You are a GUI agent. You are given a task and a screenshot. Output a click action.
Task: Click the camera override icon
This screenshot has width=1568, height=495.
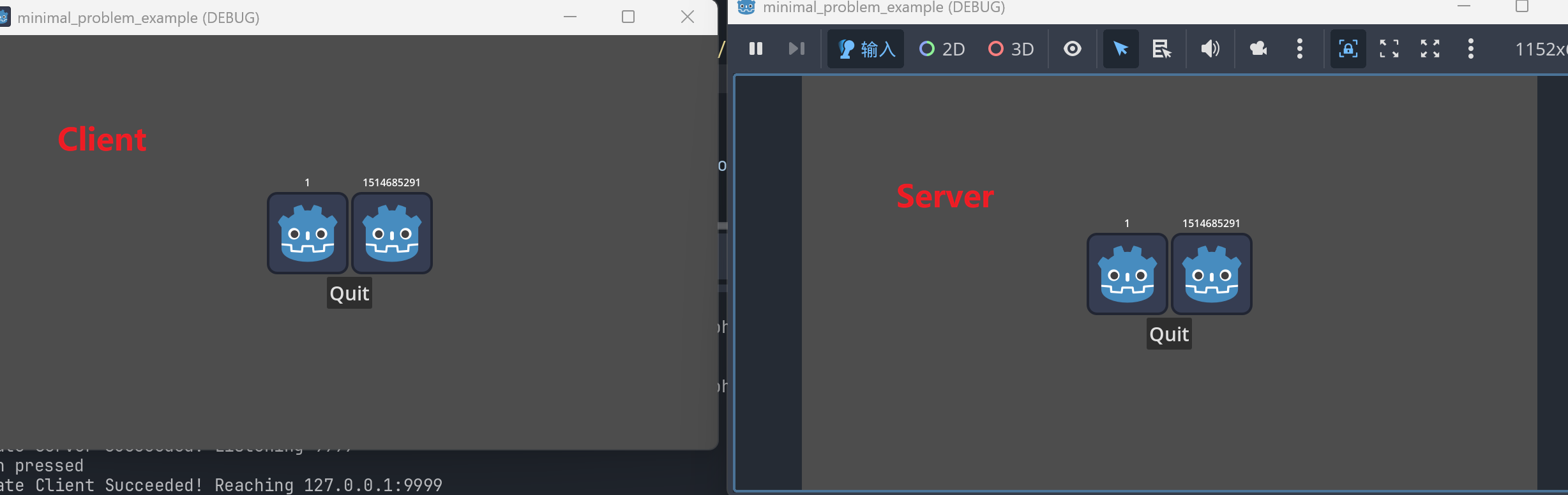pos(1258,48)
